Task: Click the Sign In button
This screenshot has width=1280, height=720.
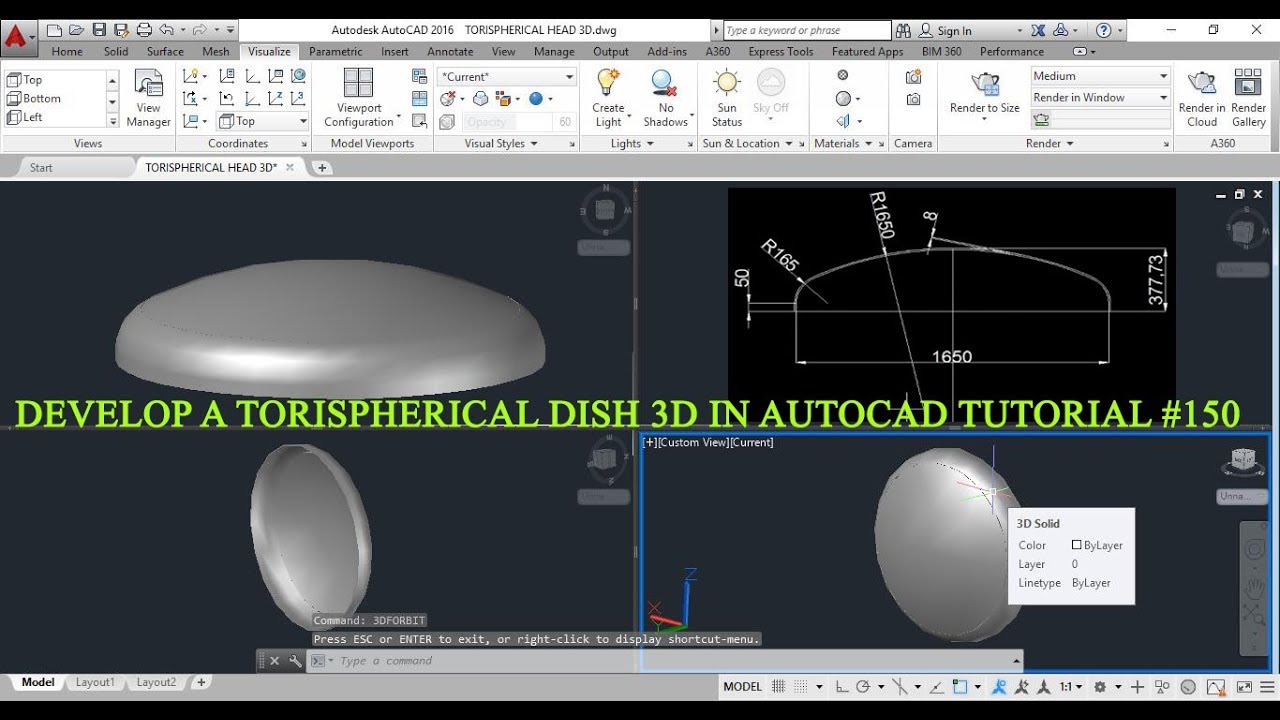Action: [x=946, y=31]
